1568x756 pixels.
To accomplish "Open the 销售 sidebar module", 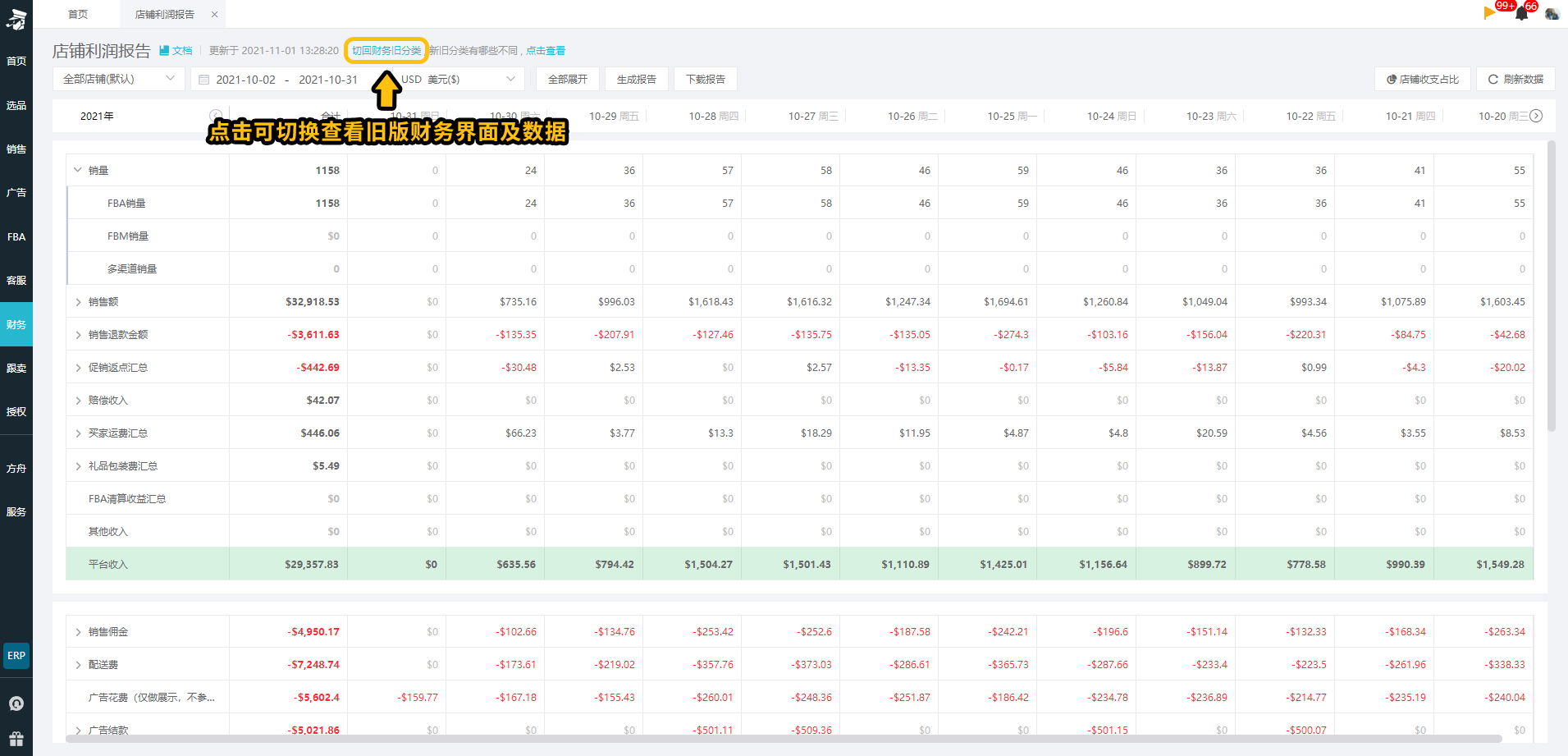I will tap(16, 149).
